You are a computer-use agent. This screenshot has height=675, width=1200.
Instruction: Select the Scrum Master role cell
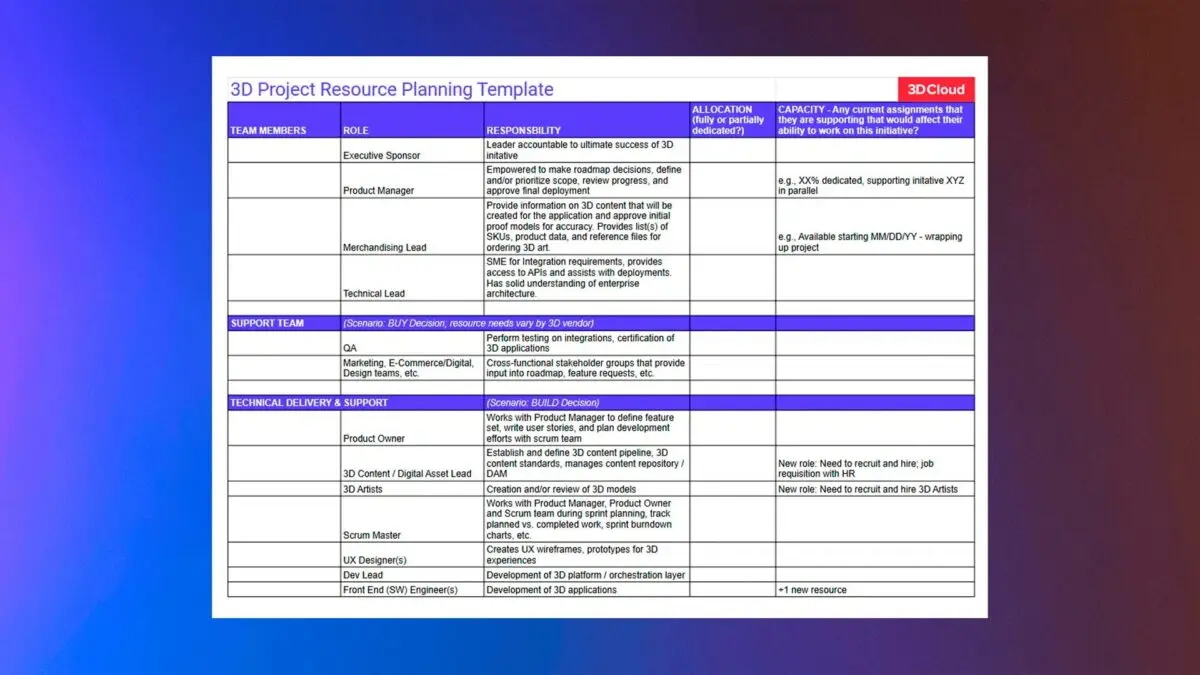click(x=412, y=519)
